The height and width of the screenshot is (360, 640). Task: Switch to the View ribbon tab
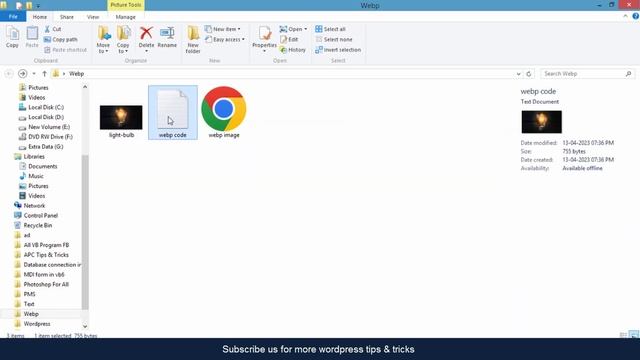[93, 17]
